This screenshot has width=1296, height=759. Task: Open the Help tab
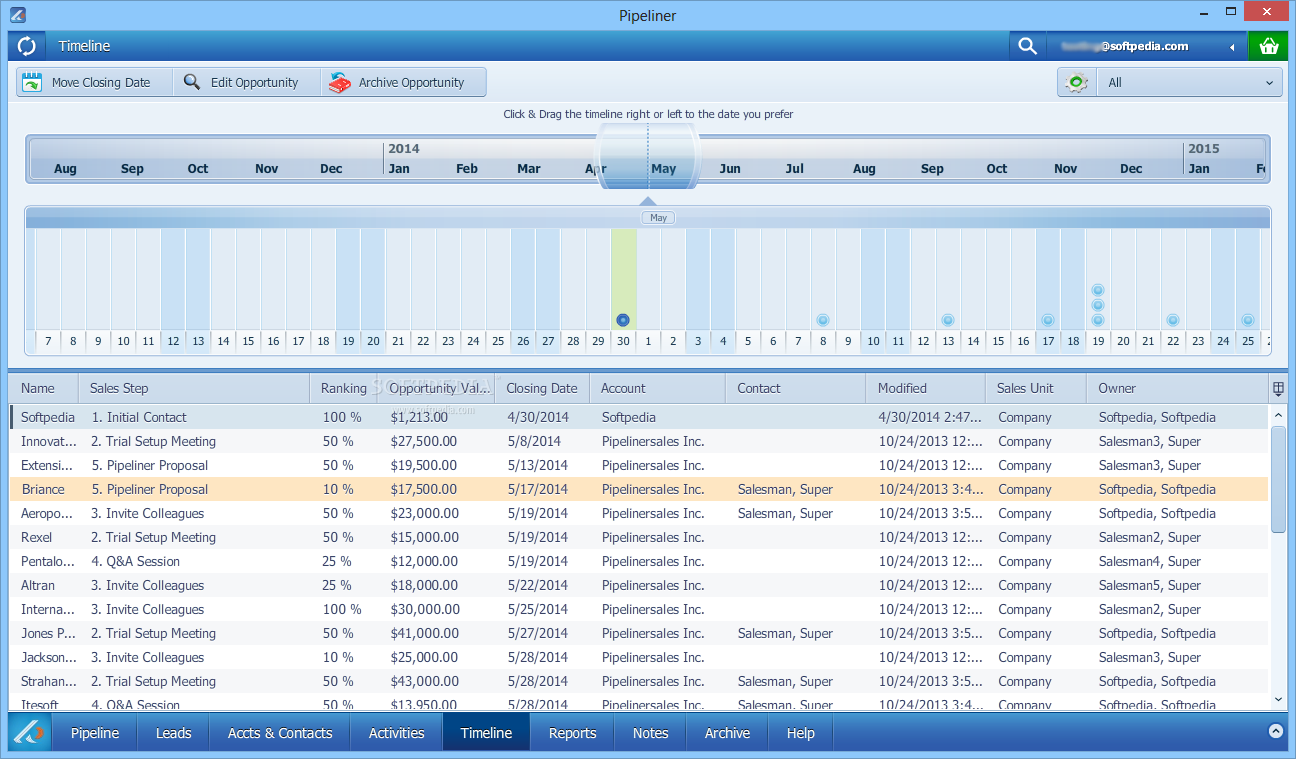tap(801, 733)
